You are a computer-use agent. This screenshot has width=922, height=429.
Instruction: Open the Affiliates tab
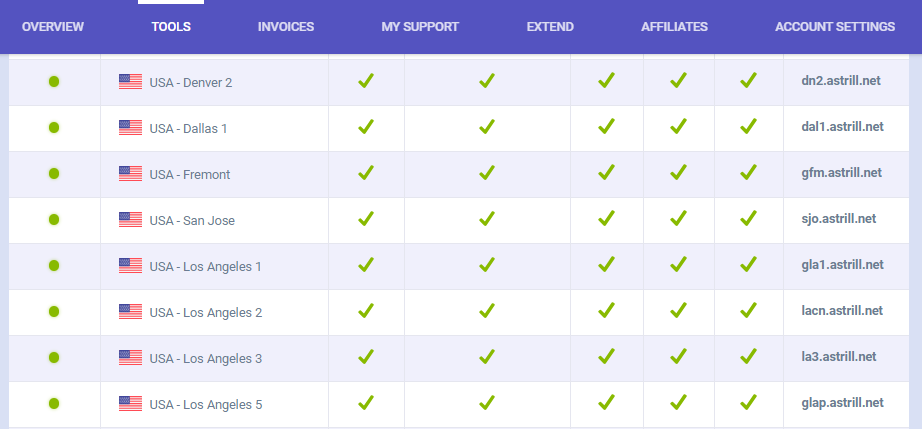coord(674,27)
